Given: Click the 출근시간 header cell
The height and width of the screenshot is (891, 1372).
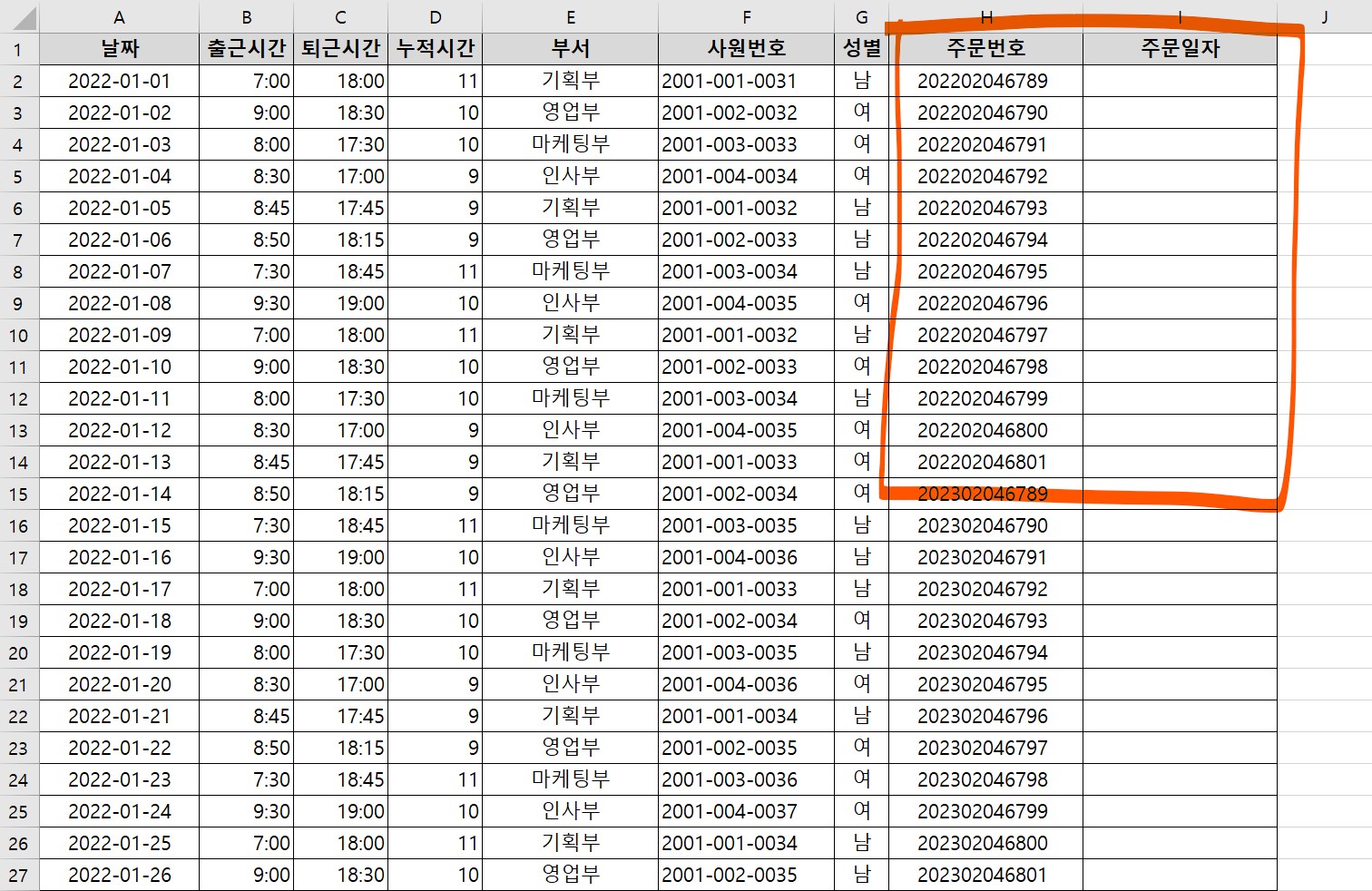Looking at the screenshot, I should [247, 49].
